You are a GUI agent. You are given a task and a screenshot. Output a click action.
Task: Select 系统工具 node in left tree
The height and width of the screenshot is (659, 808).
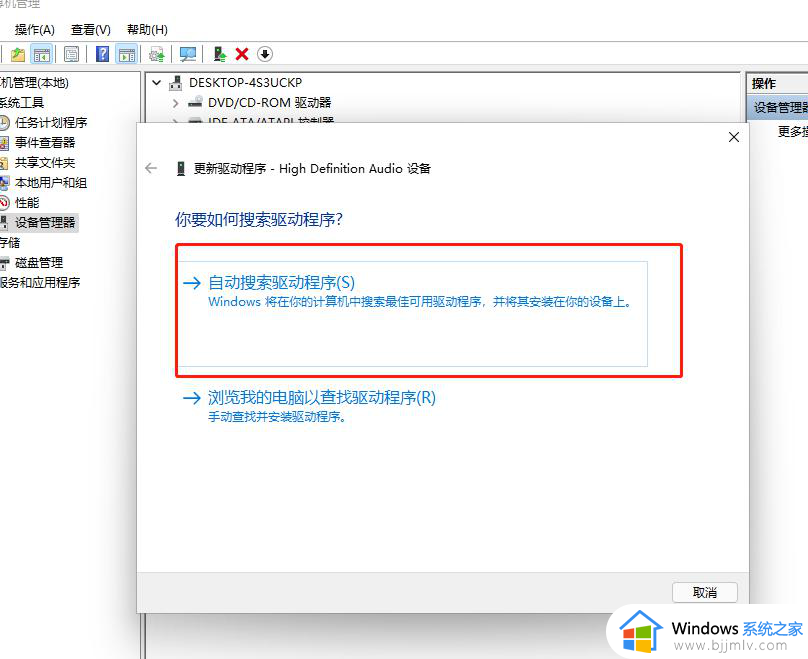22,103
